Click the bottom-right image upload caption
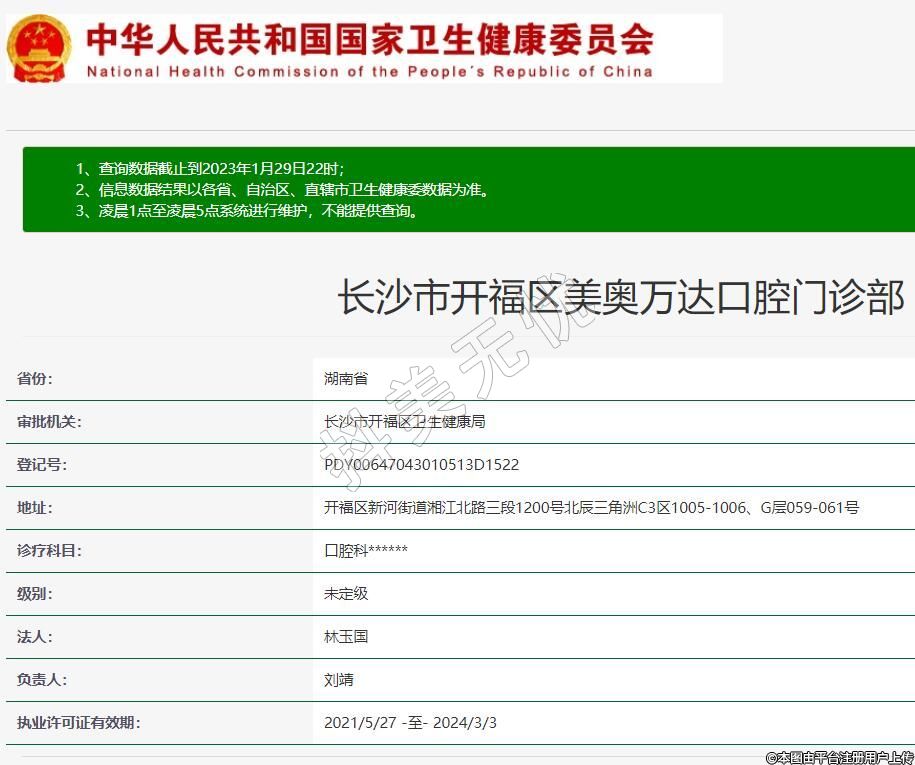 click(x=839, y=757)
